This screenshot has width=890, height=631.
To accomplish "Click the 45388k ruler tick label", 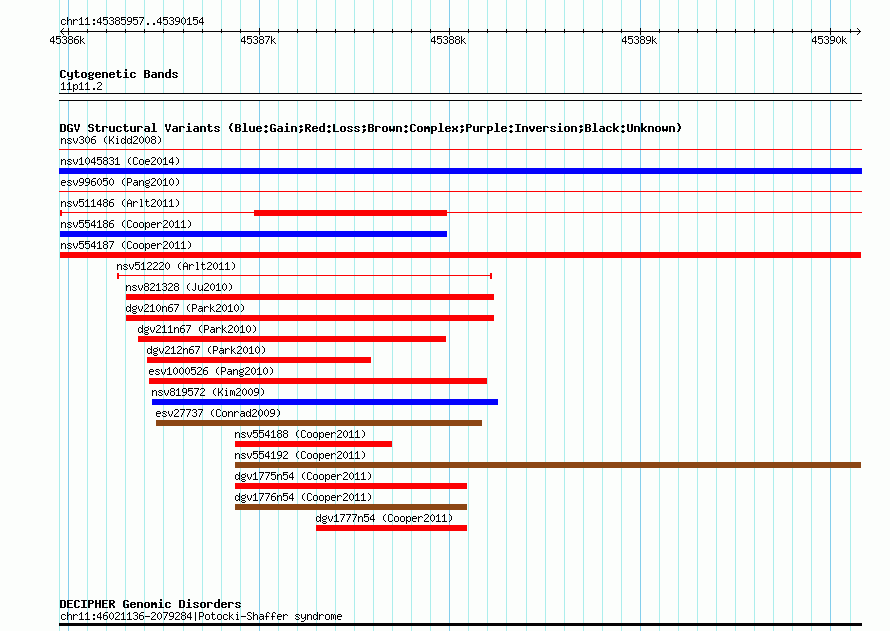I will (x=448, y=40).
